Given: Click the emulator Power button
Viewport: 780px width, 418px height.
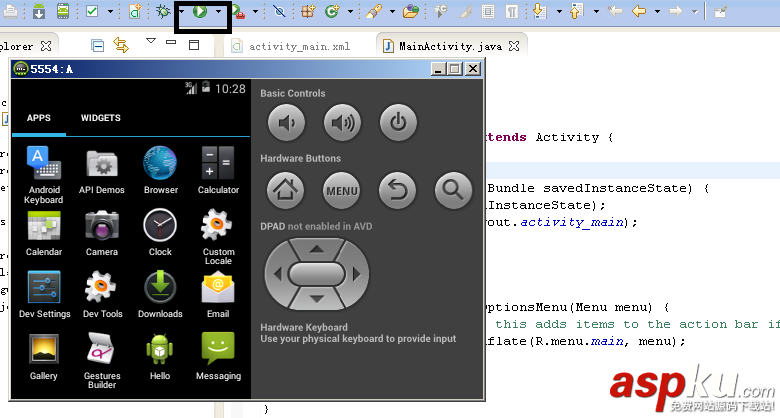Looking at the screenshot, I should tap(398, 122).
